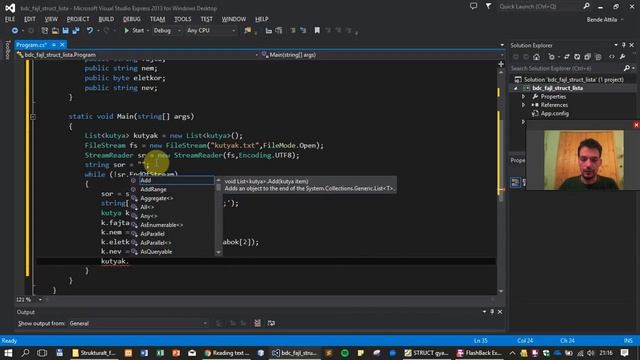The width and height of the screenshot is (640, 360).
Task: Open the FILE menu
Action: [x=10, y=19]
